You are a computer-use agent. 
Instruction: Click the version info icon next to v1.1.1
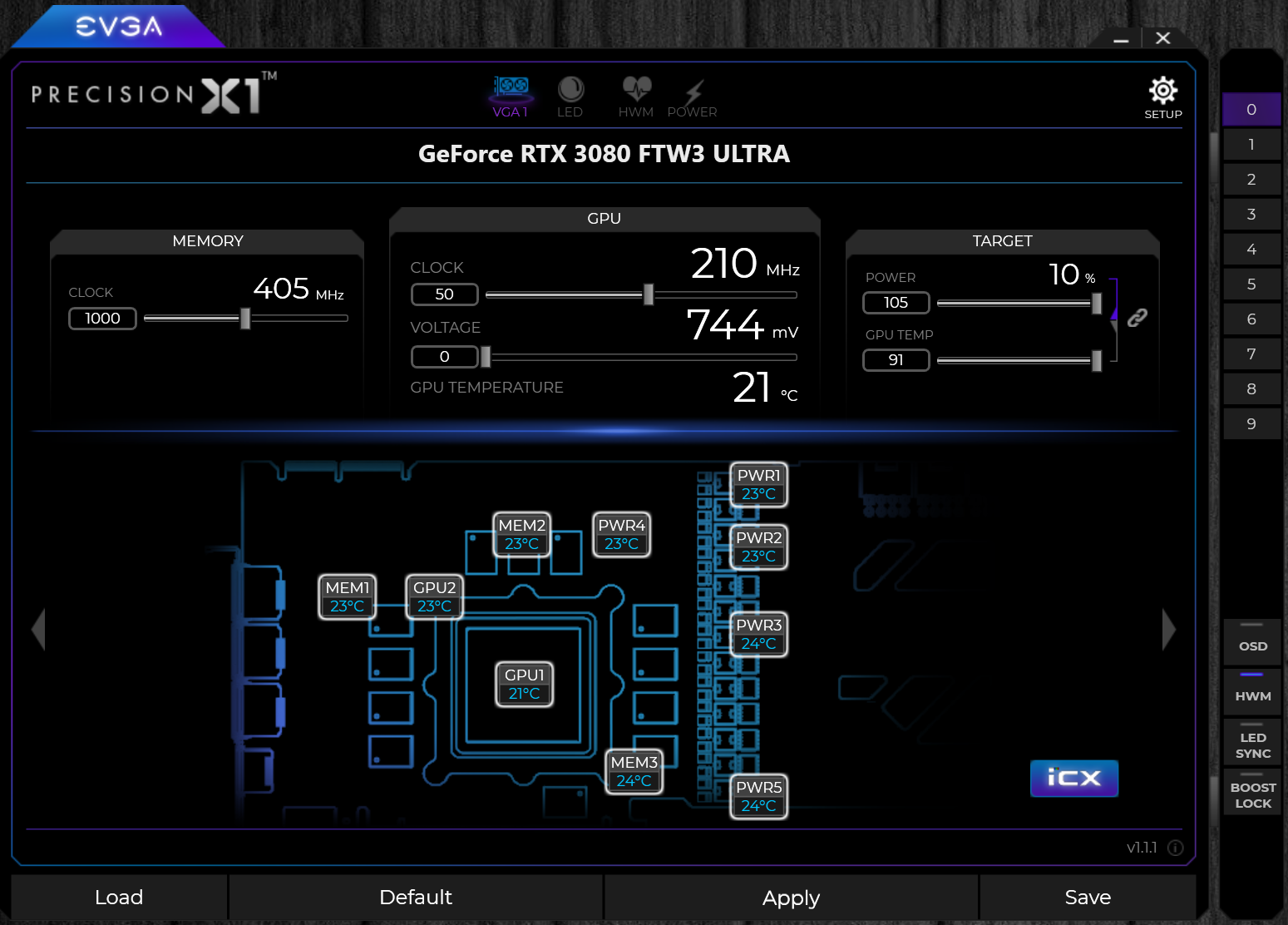pyautogui.click(x=1176, y=848)
